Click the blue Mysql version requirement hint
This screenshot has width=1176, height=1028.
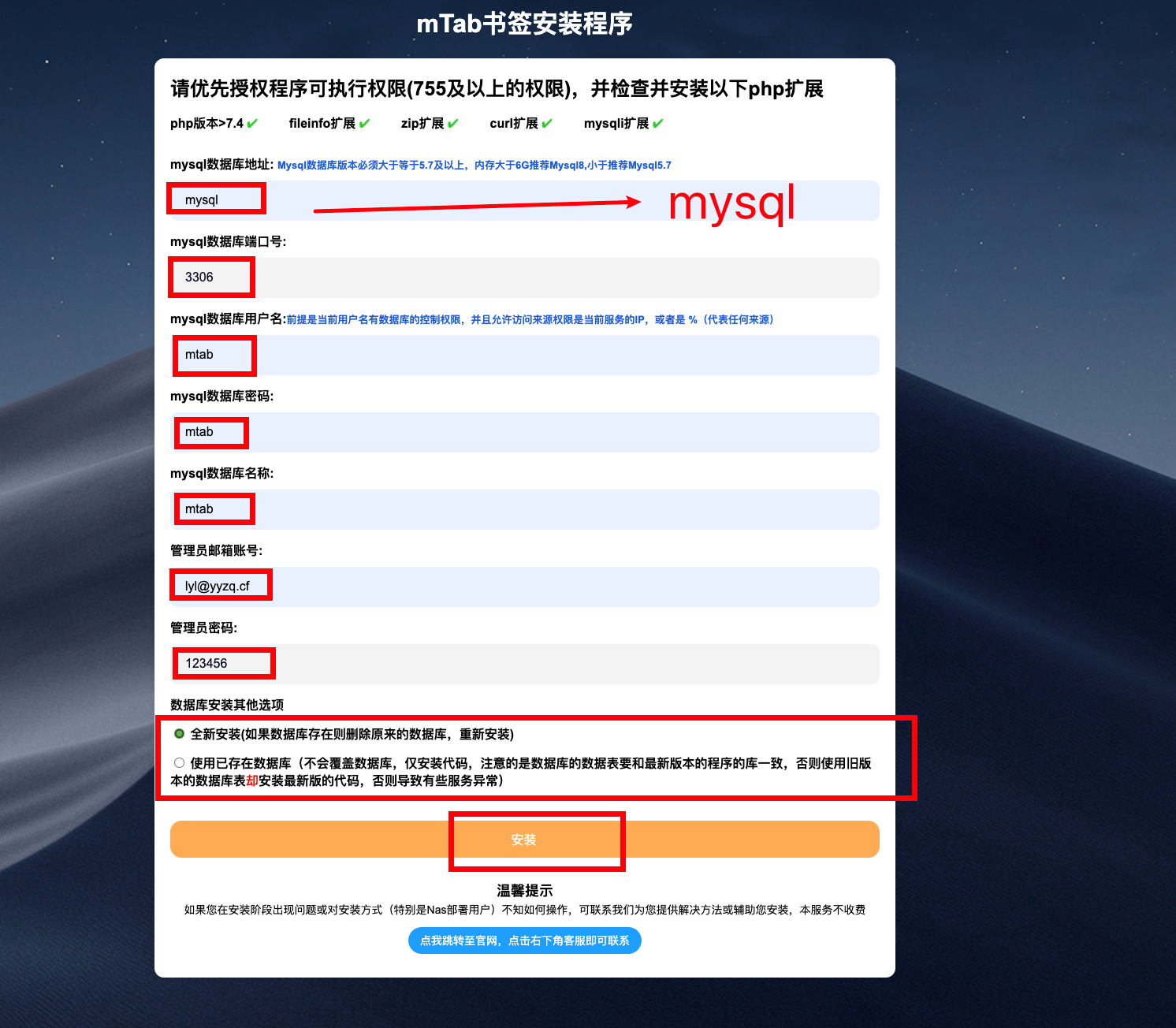(474, 166)
